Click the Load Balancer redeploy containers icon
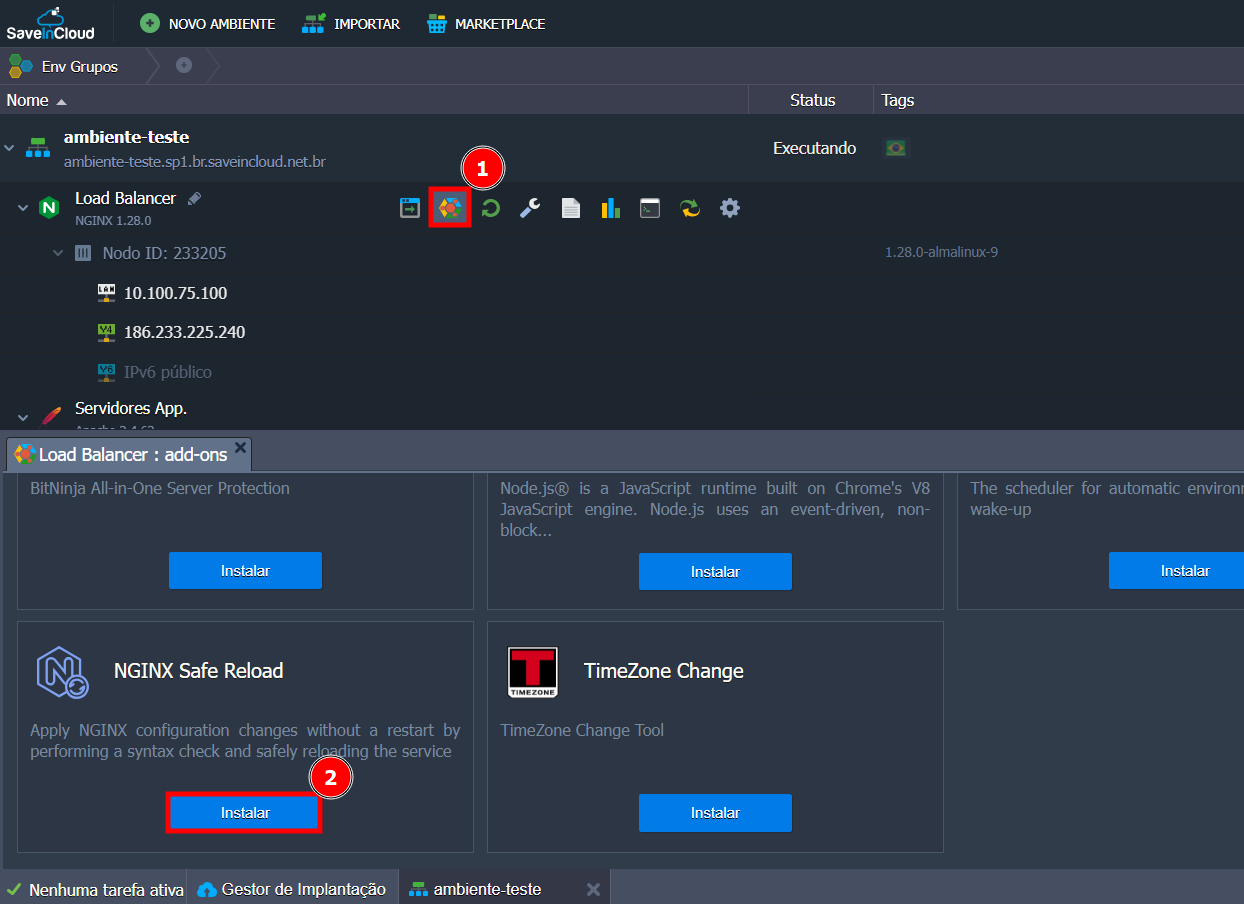 pyautogui.click(x=690, y=208)
